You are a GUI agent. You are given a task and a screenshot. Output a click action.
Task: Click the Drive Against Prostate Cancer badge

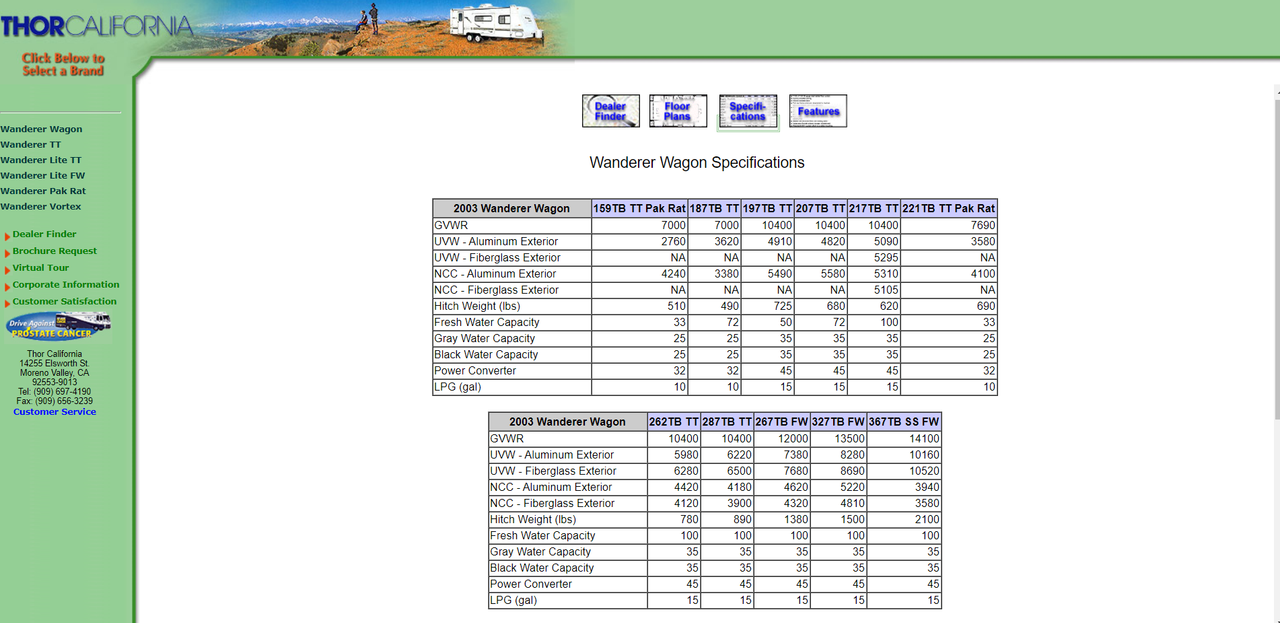pyautogui.click(x=58, y=326)
